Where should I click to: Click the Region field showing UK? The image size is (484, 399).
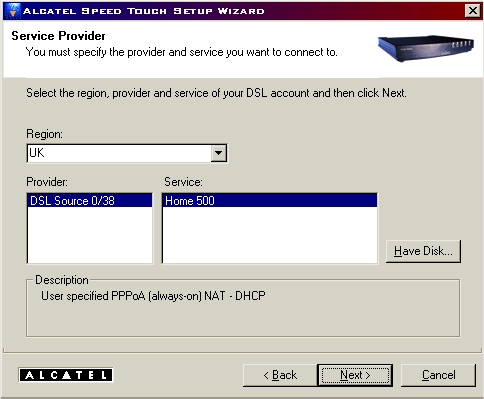pos(127,153)
